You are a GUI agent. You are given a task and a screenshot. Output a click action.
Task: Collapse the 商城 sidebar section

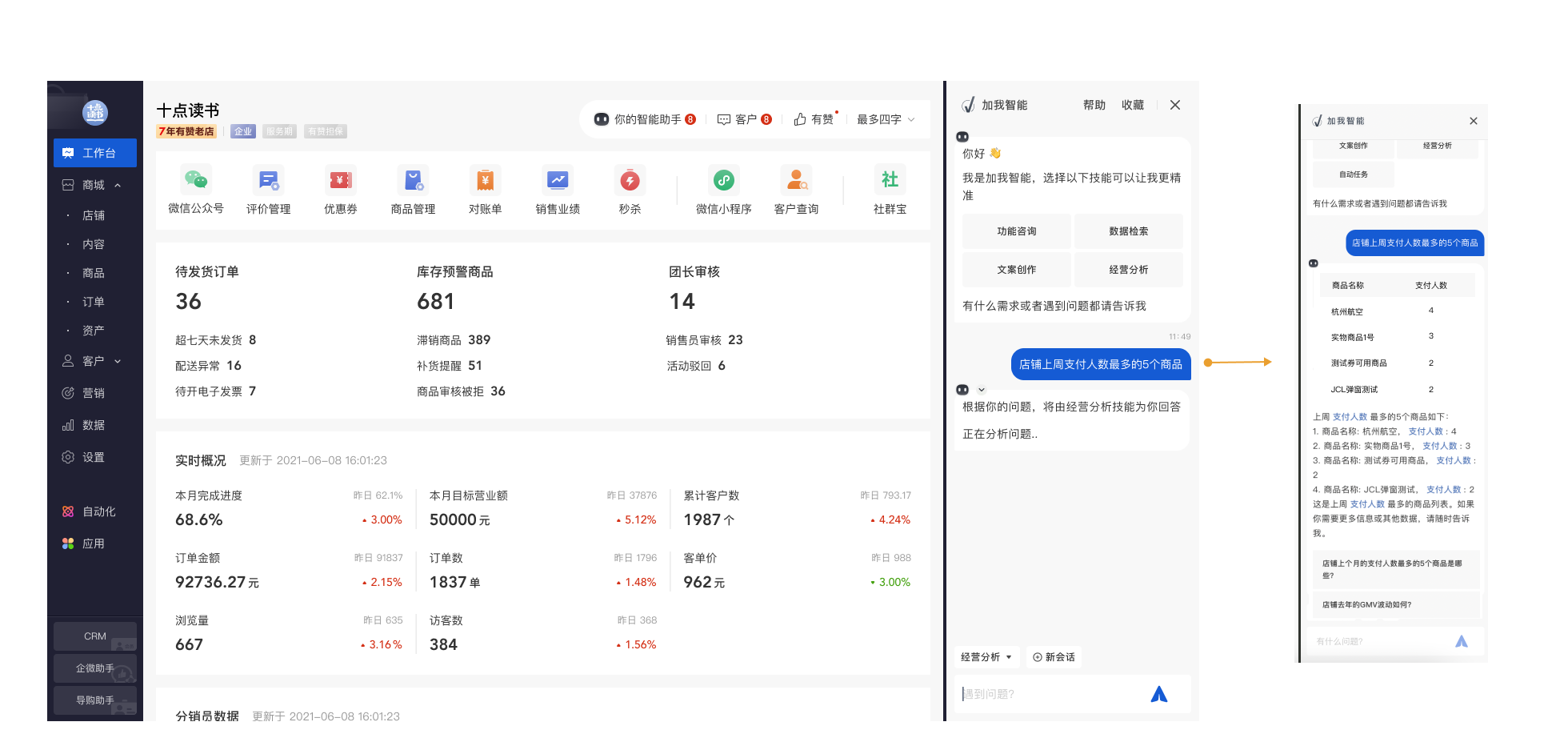tap(118, 186)
